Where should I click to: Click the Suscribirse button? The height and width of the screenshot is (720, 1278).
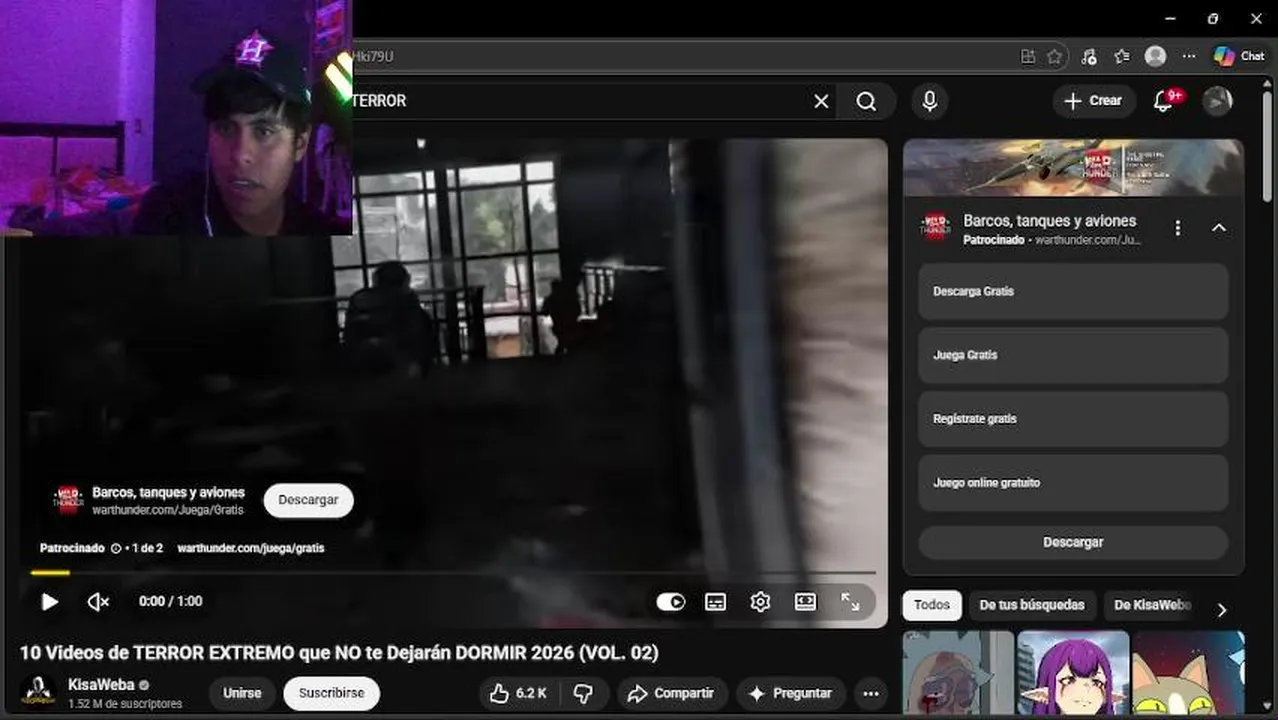[331, 693]
